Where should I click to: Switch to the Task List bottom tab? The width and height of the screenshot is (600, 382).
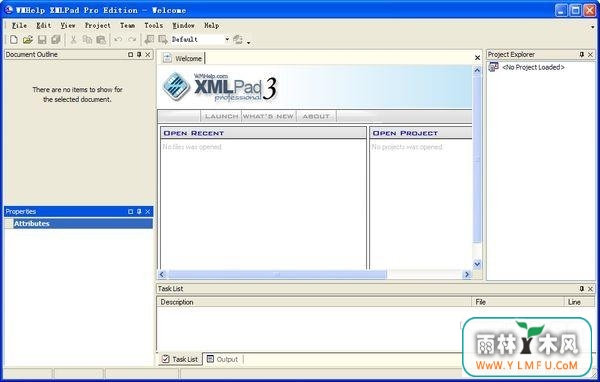[180, 359]
